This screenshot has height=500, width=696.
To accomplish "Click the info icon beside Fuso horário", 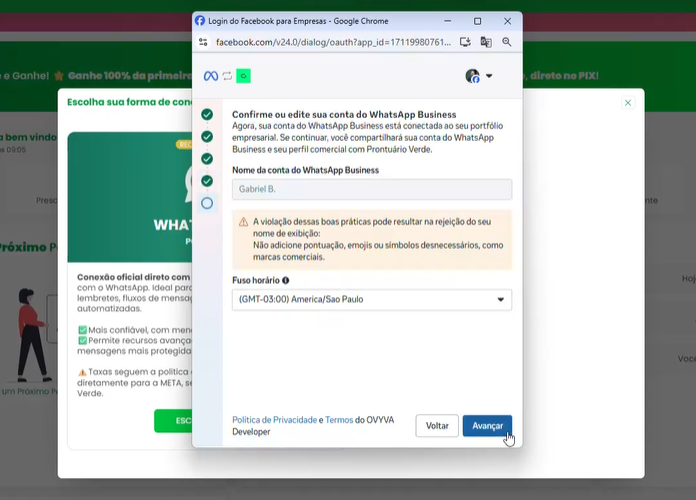I will tap(286, 281).
